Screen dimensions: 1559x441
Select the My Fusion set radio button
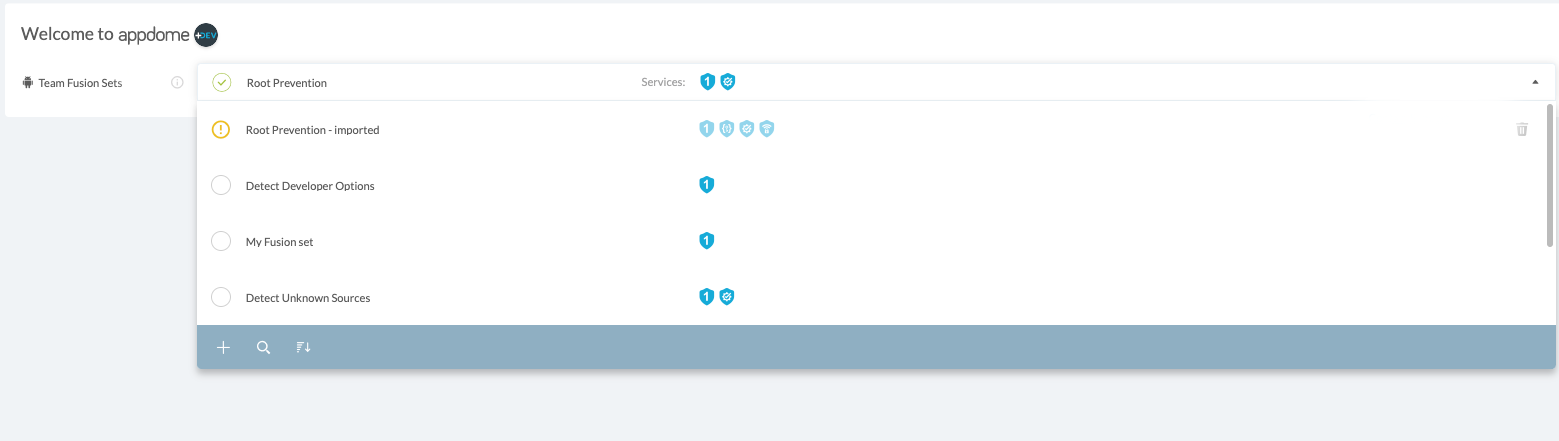[x=222, y=242]
